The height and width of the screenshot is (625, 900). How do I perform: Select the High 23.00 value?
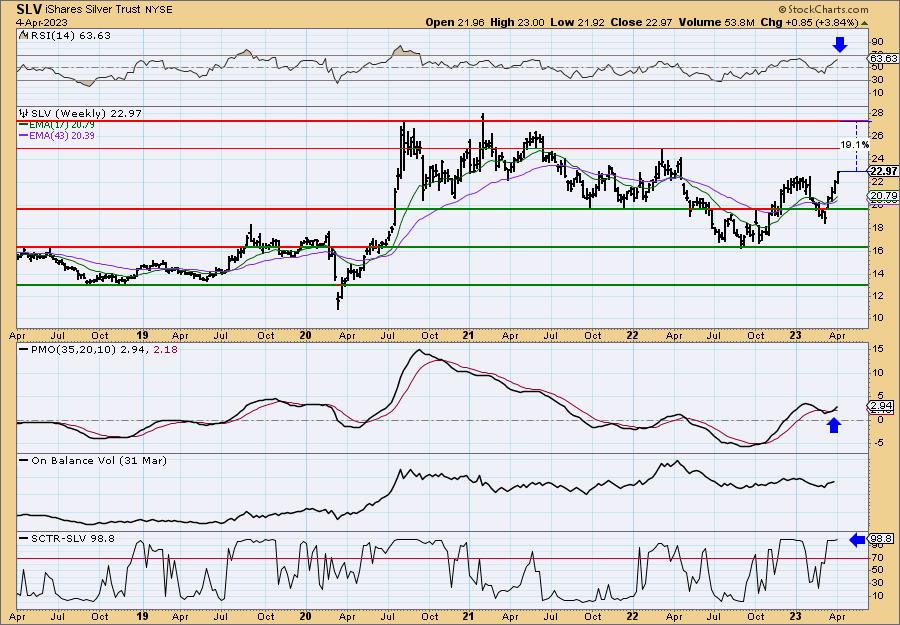[516, 22]
